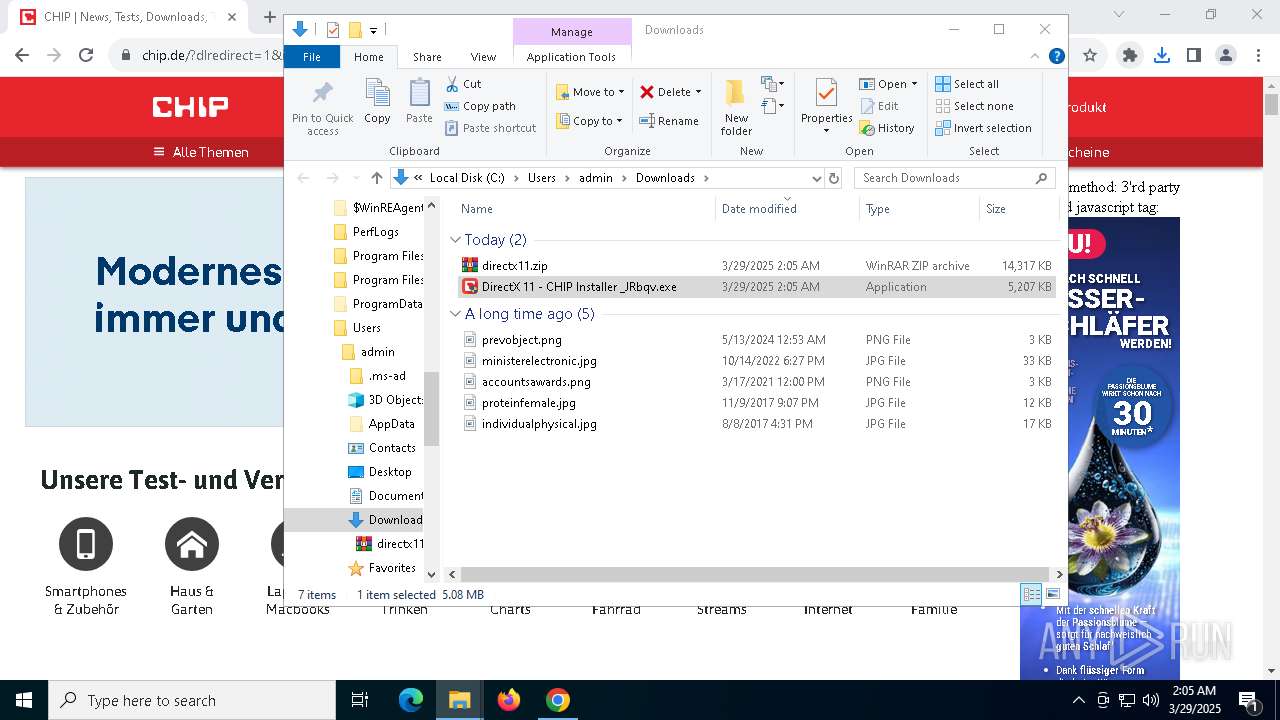Create a New folder

click(x=736, y=107)
